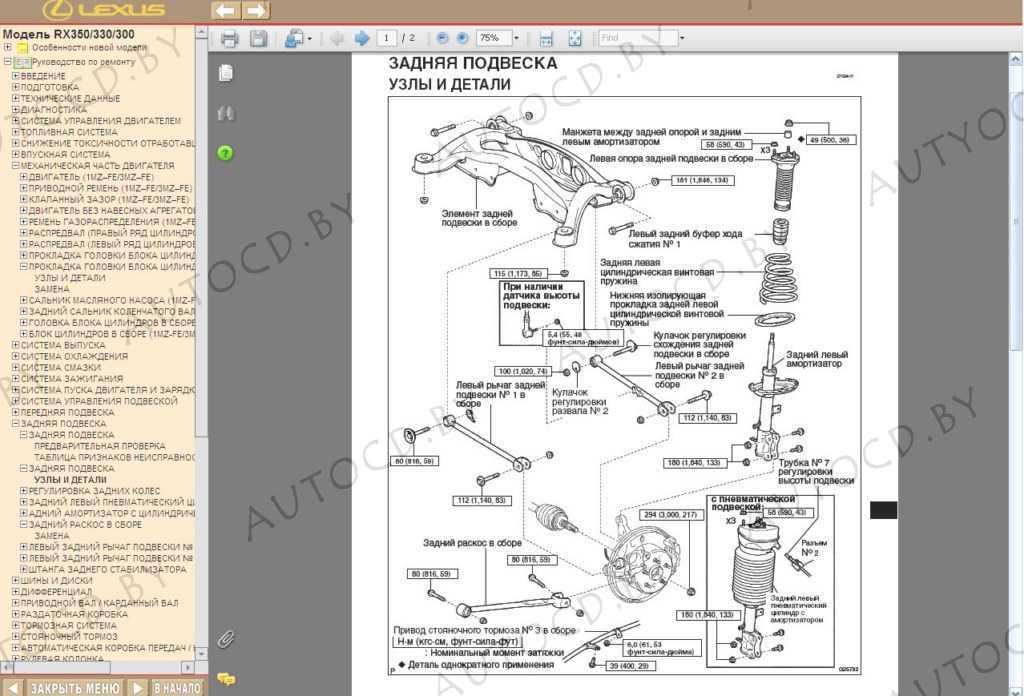Viewport: 1024px width, 696px height.
Task: Open Help via the green question mark icon
Action: pyautogui.click(x=225, y=153)
